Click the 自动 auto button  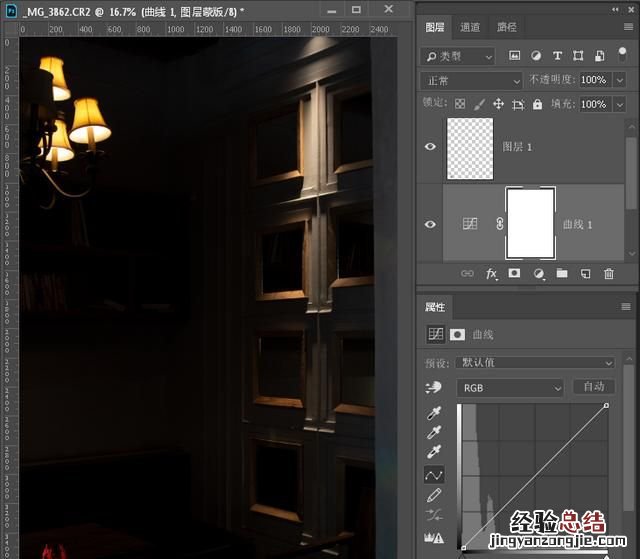click(x=593, y=387)
